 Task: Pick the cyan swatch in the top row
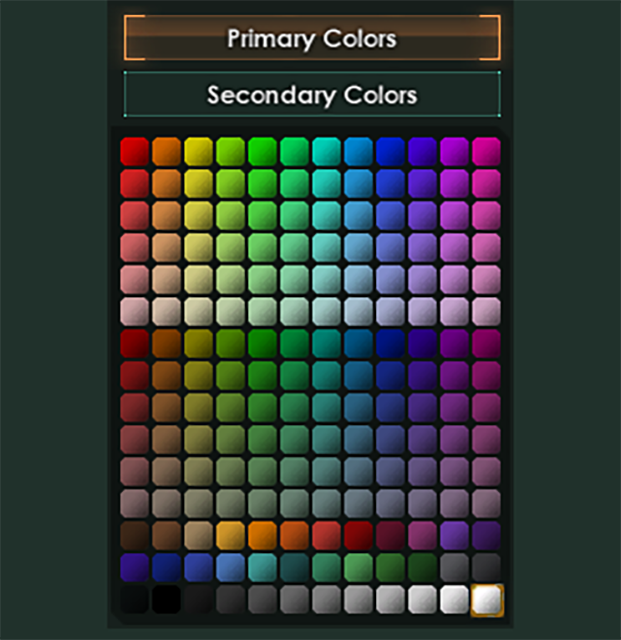pos(326,151)
